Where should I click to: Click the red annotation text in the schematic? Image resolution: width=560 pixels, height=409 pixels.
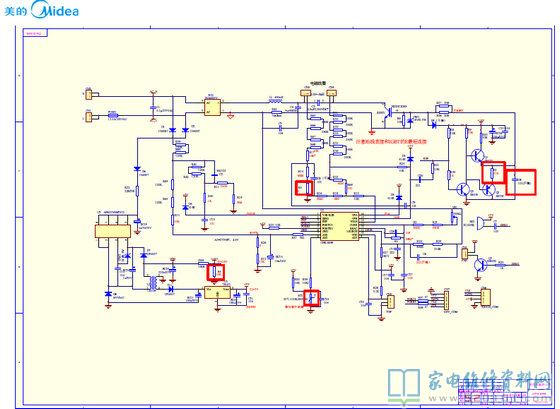coord(391,141)
